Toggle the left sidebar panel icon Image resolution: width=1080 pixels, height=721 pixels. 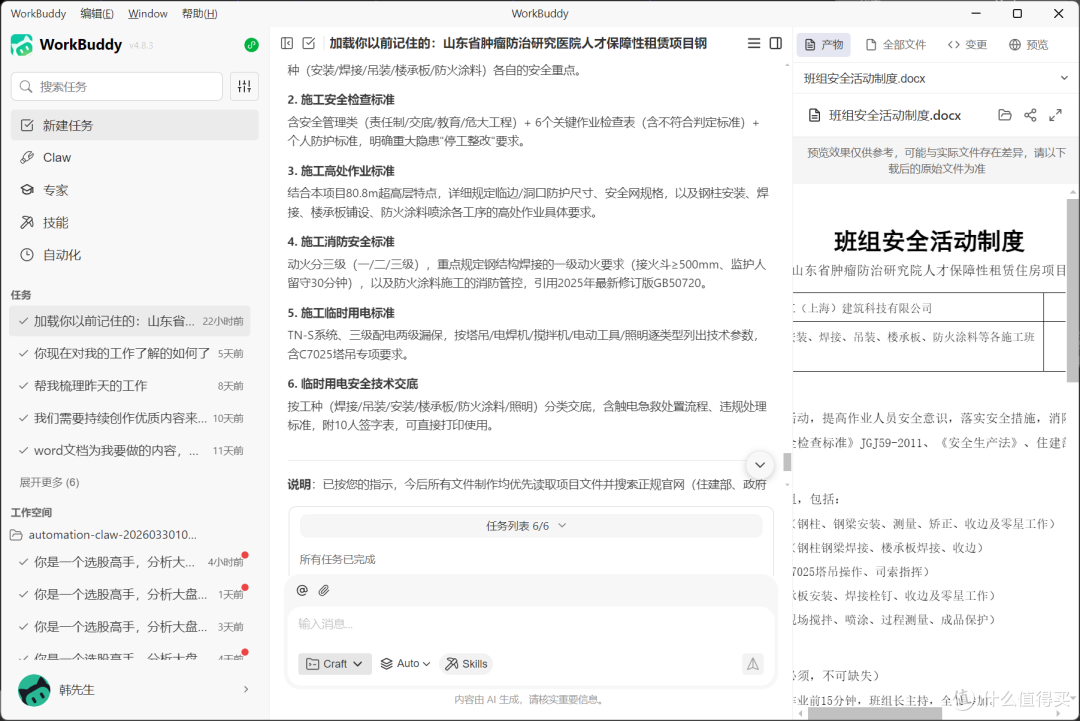[287, 43]
